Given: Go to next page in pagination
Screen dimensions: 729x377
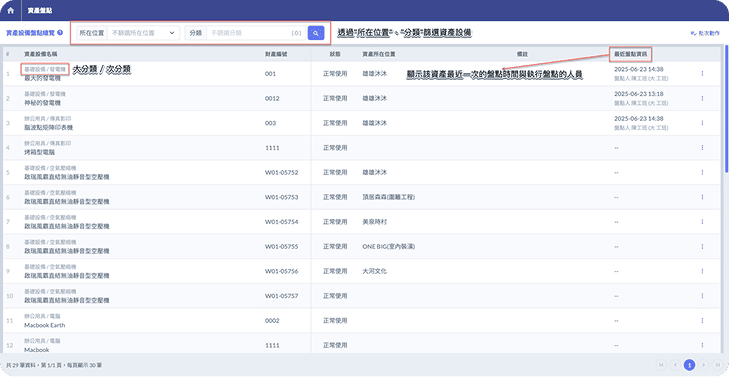Looking at the screenshot, I should click(704, 365).
